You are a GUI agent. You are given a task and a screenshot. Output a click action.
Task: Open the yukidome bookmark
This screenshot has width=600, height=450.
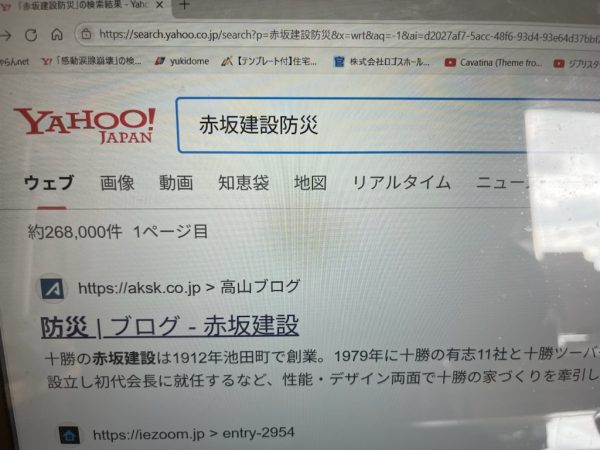click(182, 61)
